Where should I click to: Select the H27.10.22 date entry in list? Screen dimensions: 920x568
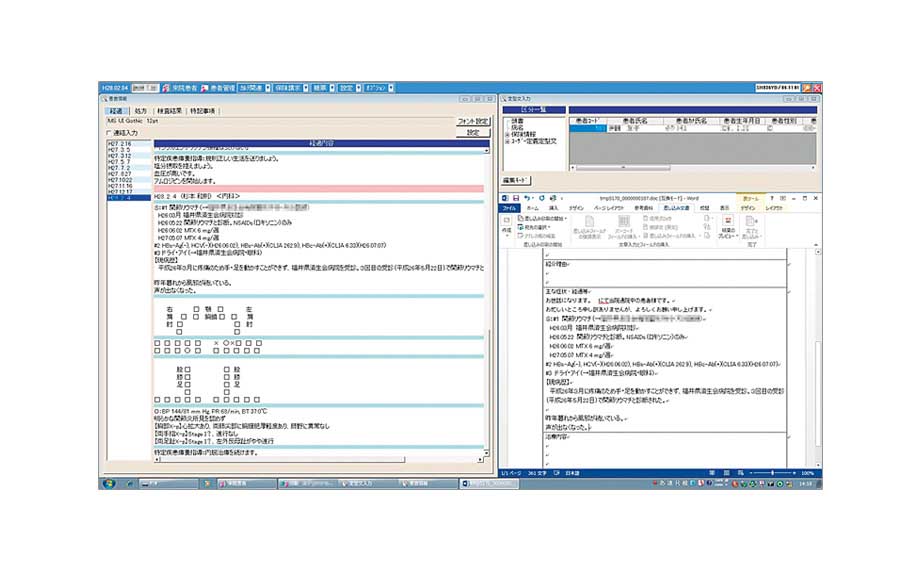[119, 178]
